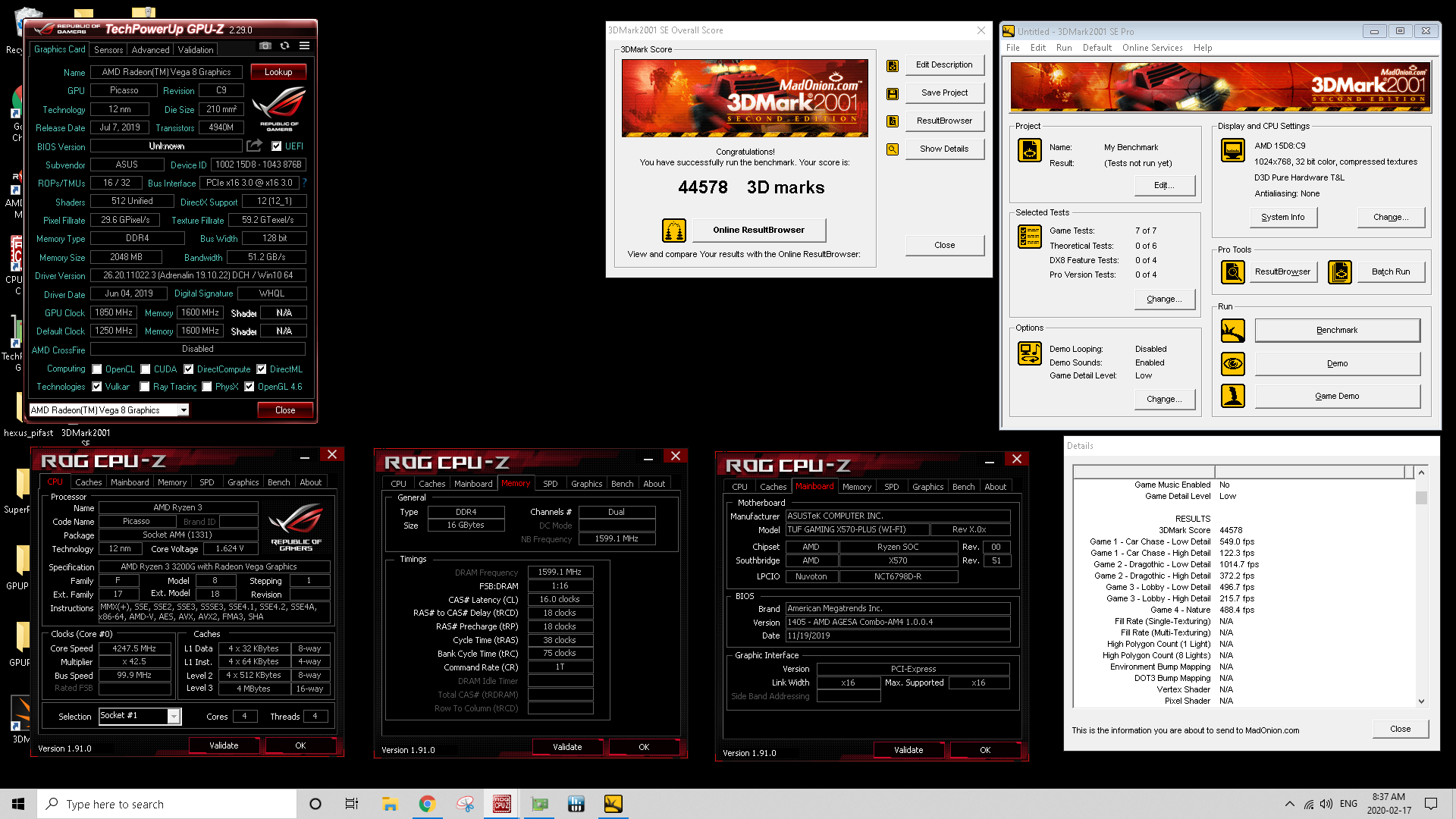
Task: Click the 3DMark2001 taskbar icon
Action: [613, 804]
